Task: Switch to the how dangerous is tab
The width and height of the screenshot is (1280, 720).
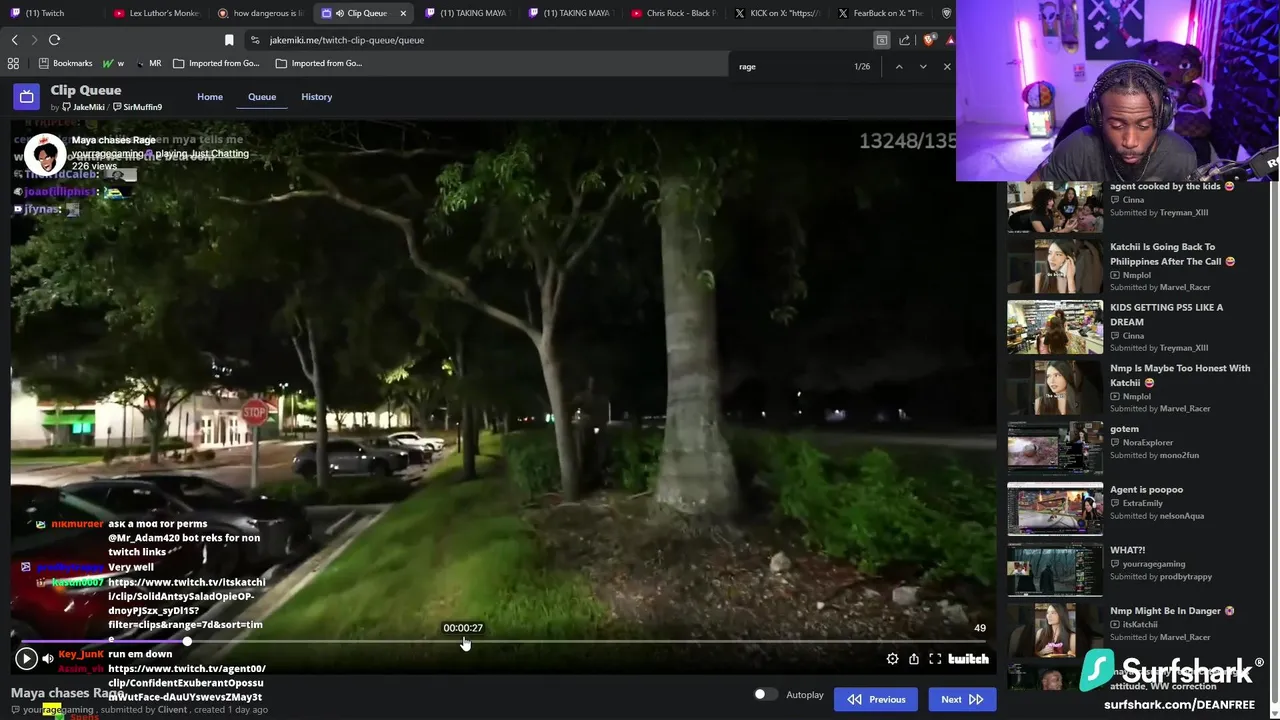Action: 260,13
